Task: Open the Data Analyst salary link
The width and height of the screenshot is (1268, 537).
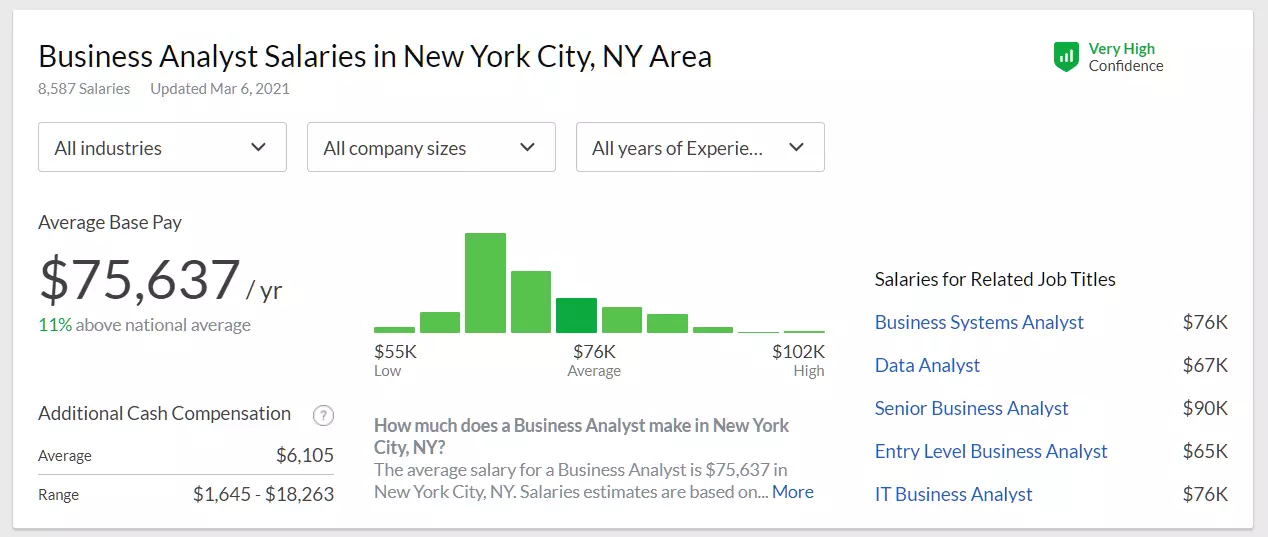Action: (927, 365)
